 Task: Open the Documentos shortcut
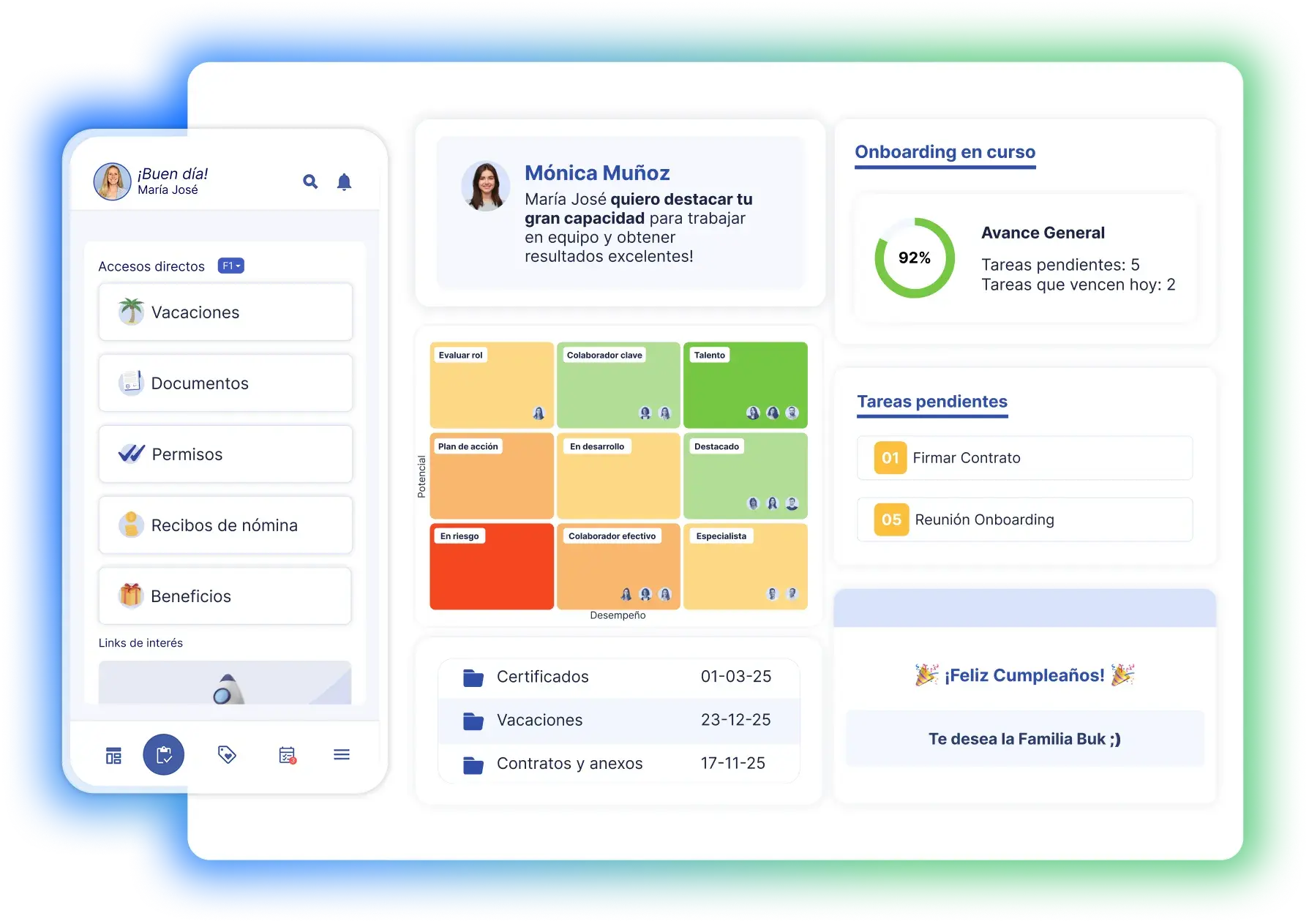click(x=225, y=383)
